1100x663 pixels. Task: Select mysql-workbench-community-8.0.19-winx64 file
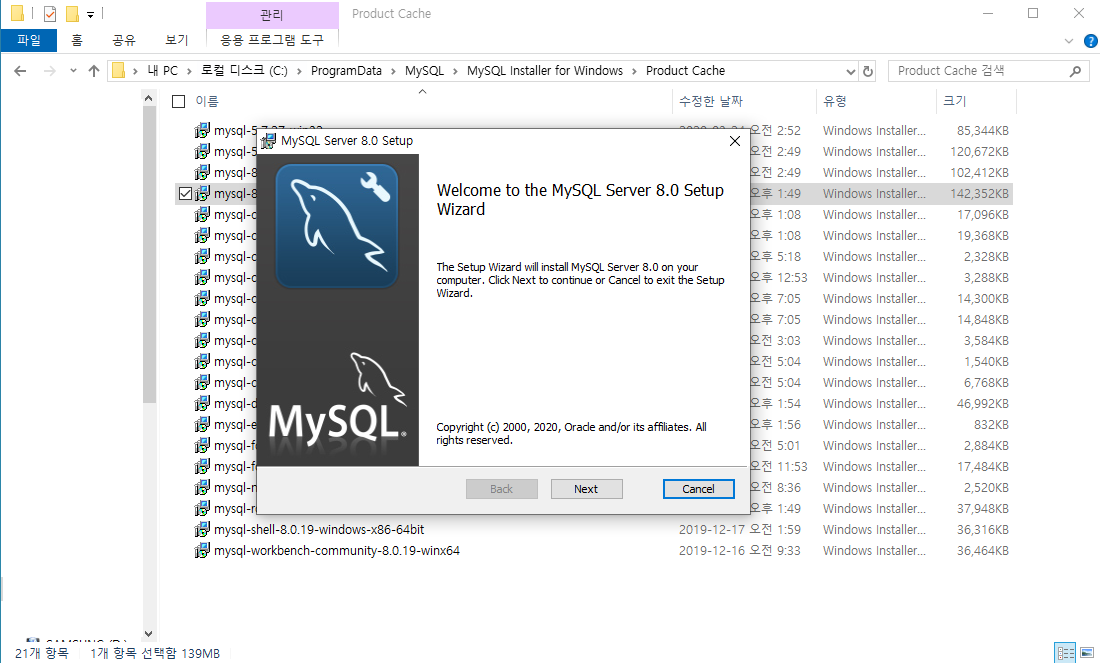pos(337,551)
